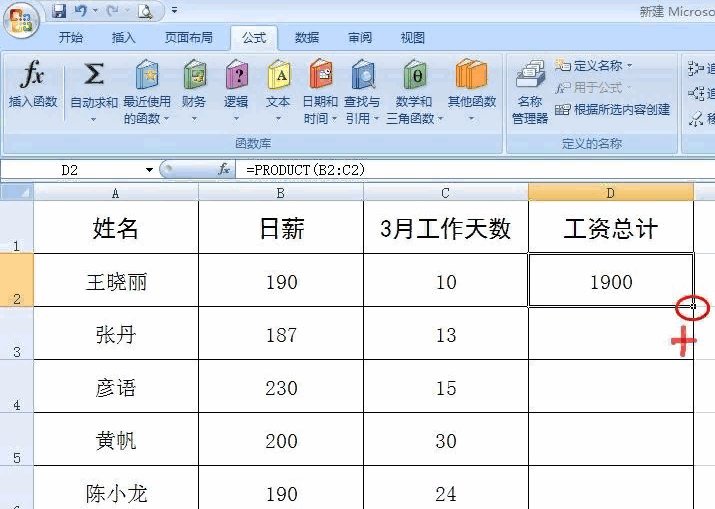Switch to the 插入 tab
The width and height of the screenshot is (715, 509).
tap(124, 37)
